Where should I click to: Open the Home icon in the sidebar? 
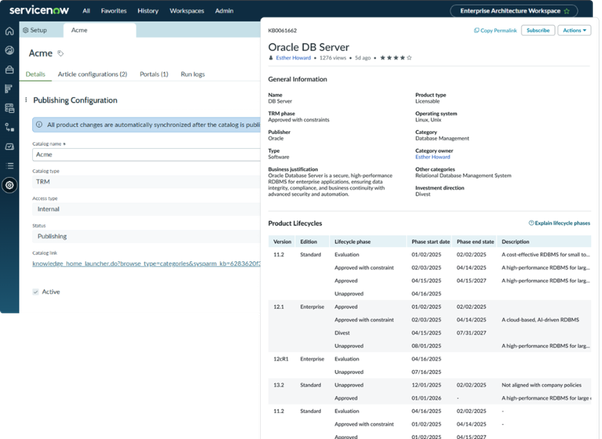coord(10,31)
